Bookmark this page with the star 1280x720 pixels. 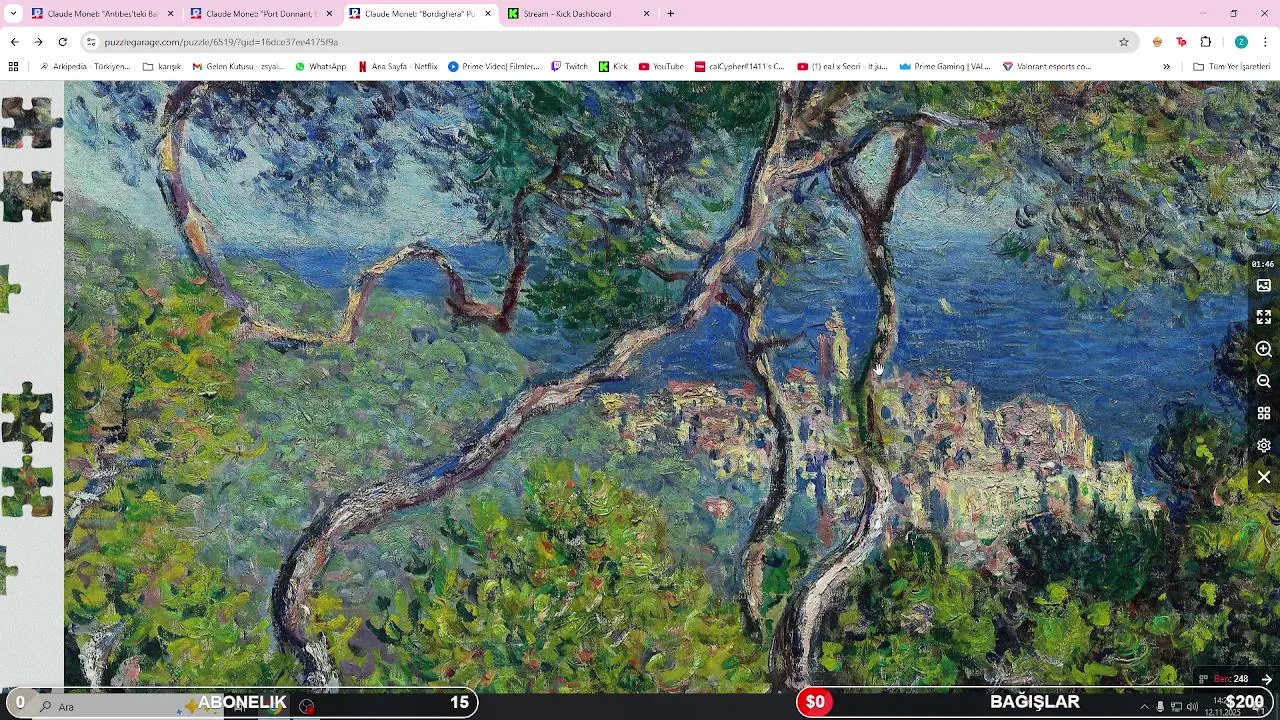point(1124,42)
